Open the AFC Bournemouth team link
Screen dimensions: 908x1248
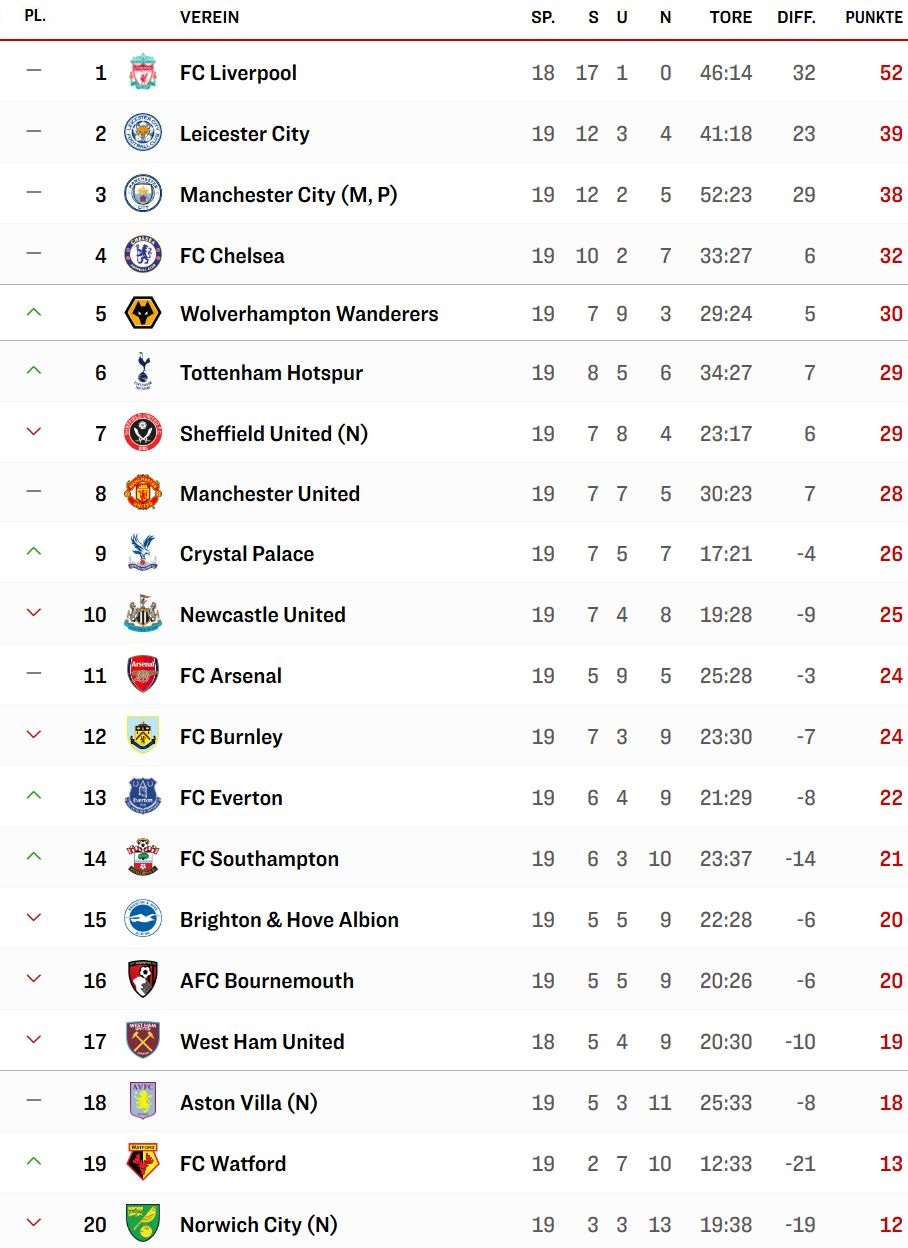pos(267,981)
